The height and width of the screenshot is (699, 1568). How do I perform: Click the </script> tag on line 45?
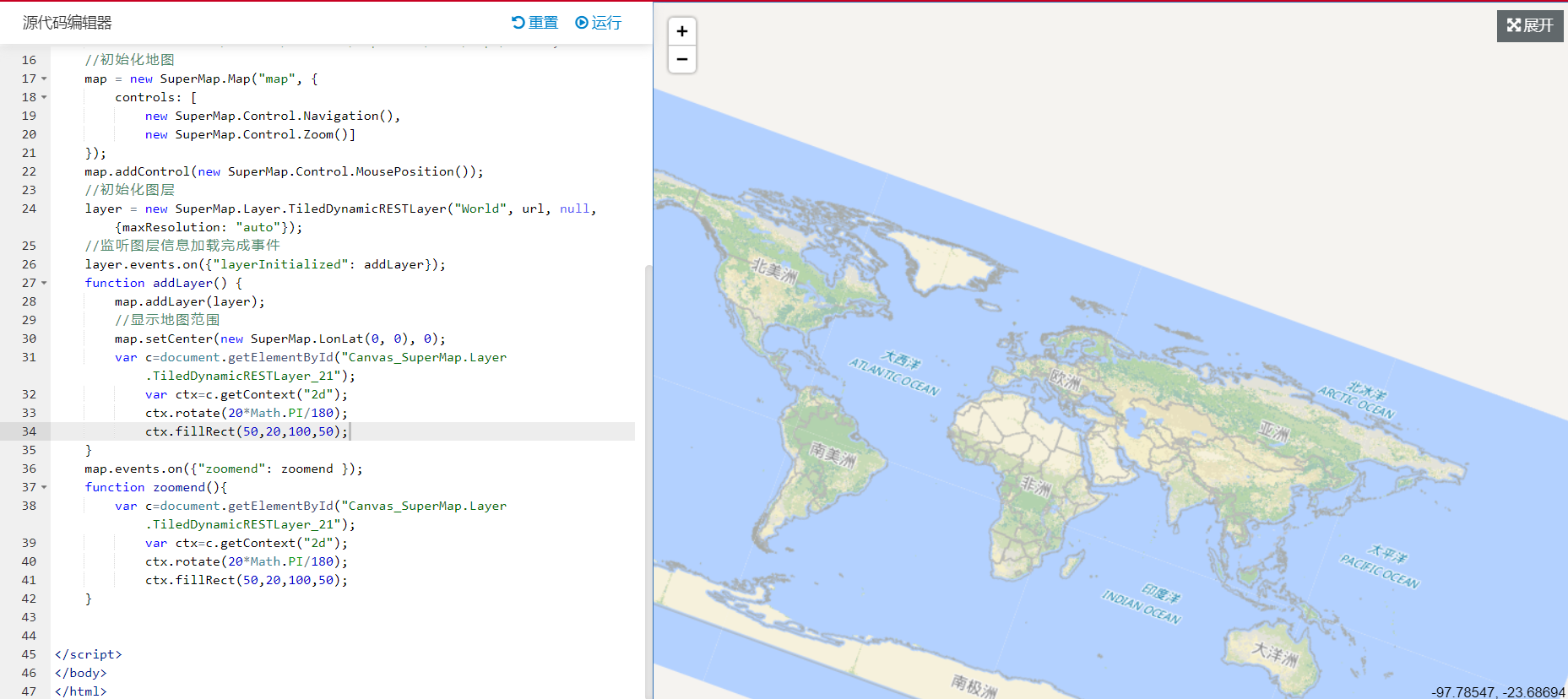tap(89, 654)
